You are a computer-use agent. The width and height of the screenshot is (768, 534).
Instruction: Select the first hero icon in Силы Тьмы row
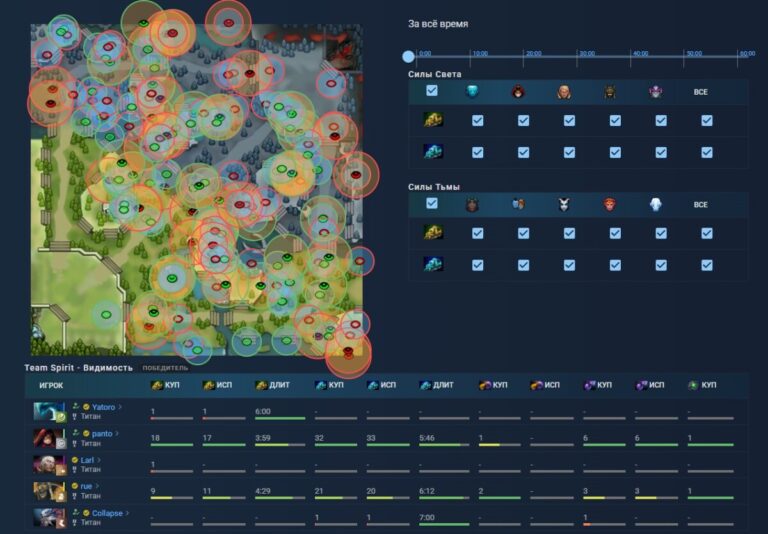(472, 204)
